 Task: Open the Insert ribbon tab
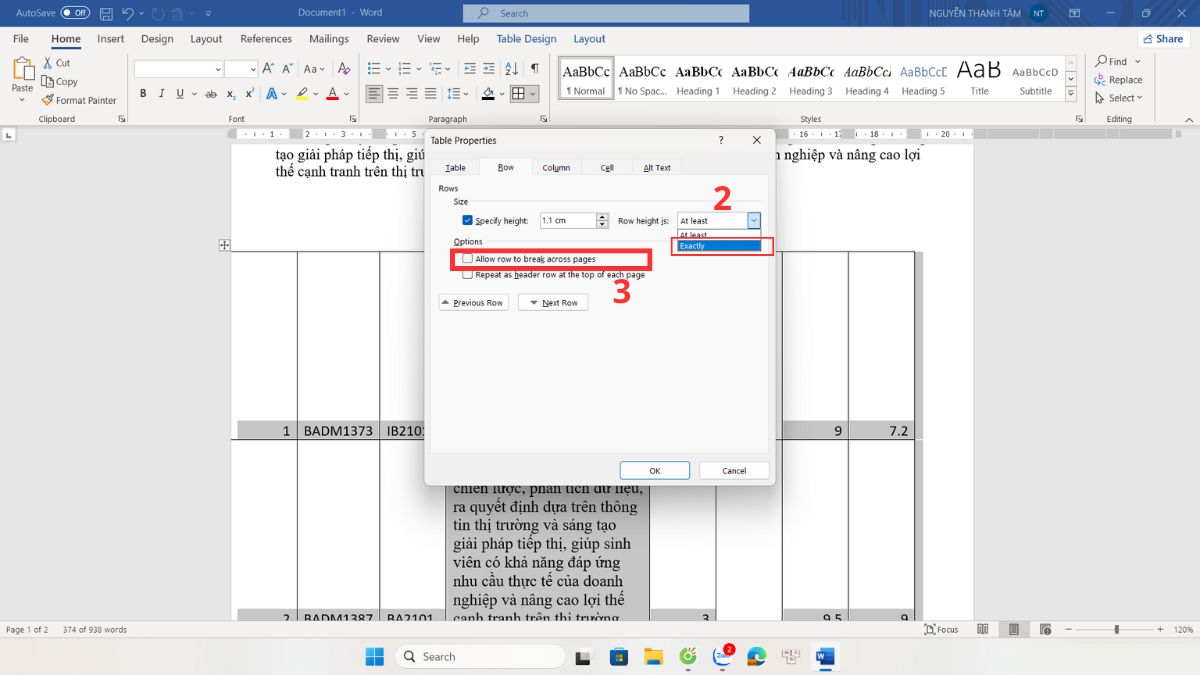click(x=111, y=39)
